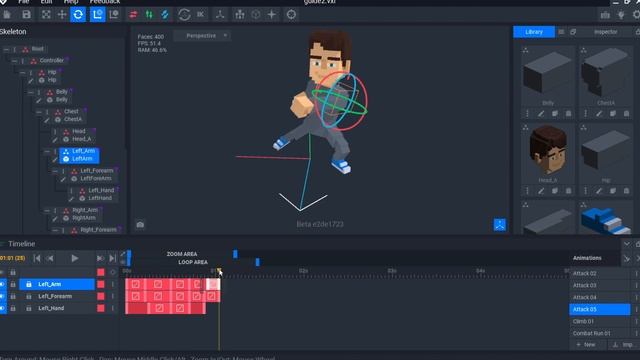Viewport: 640px width, 360px height.
Task: Click the green vertical arrows icon
Action: (x=149, y=15)
